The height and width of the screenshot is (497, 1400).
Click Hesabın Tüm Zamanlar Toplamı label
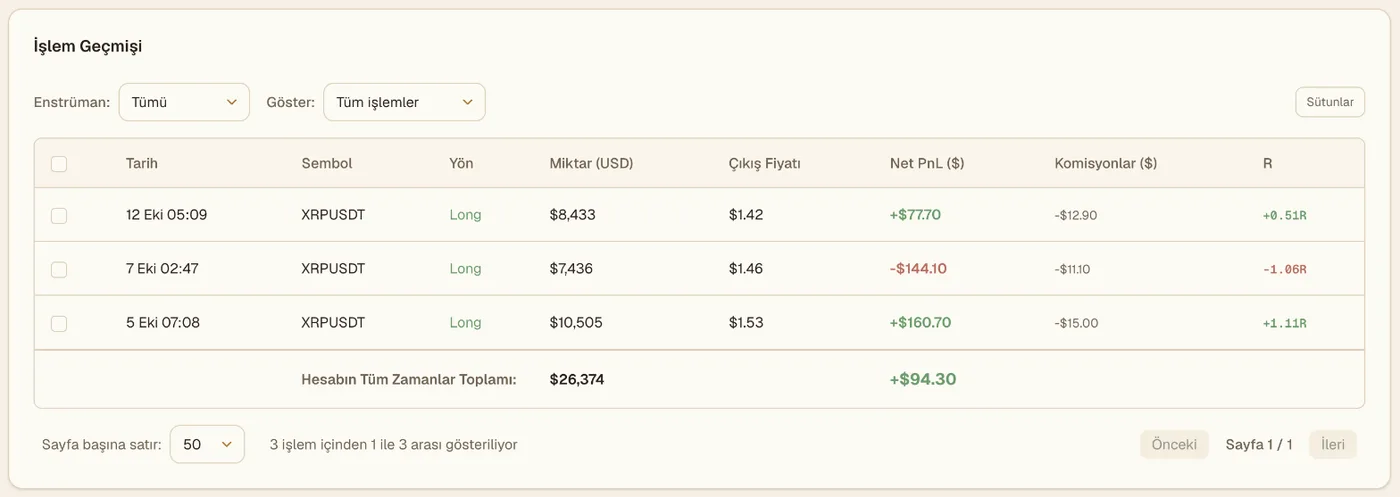(409, 380)
